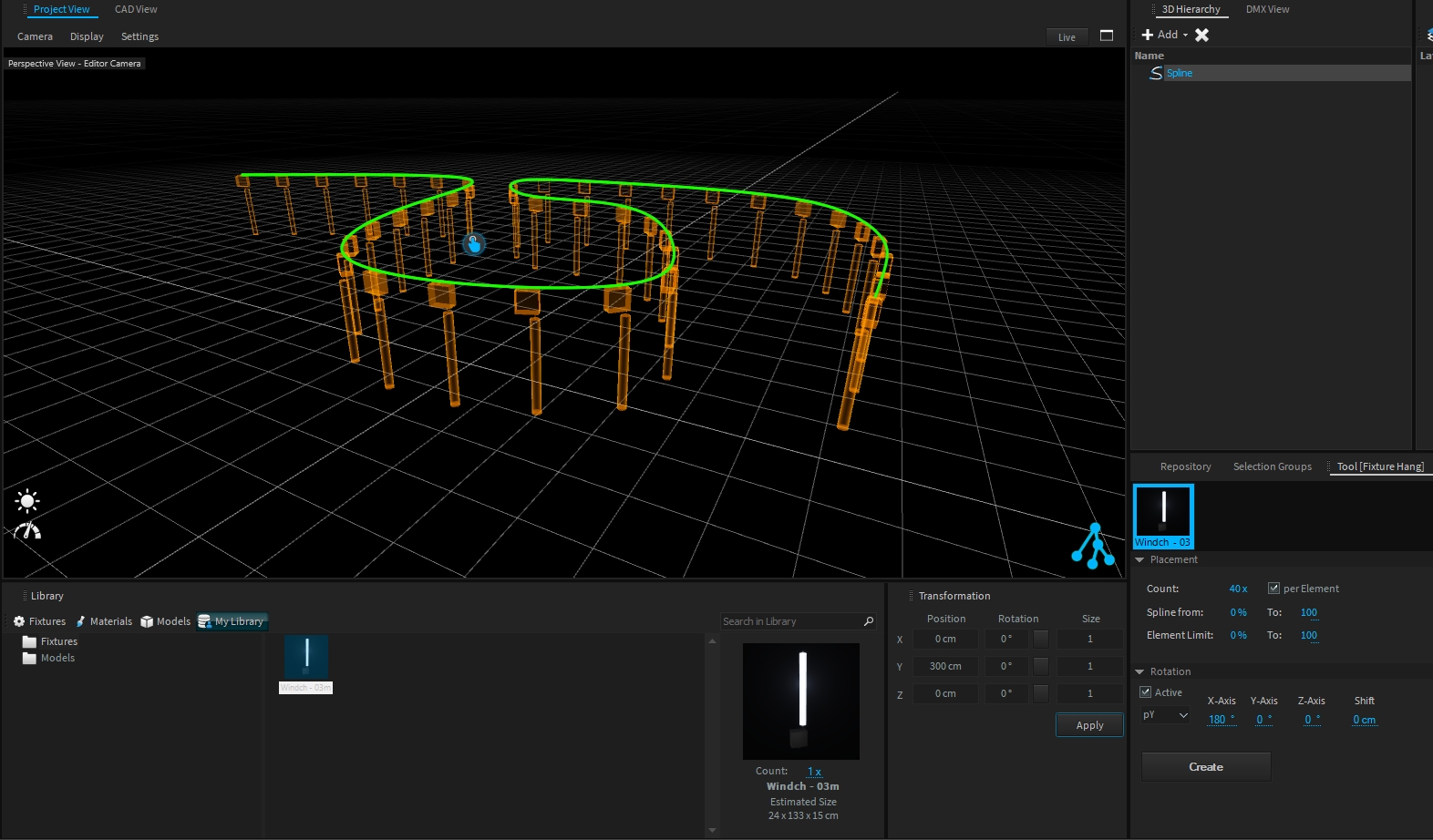Click the Y rotation 0° field

click(x=1006, y=666)
